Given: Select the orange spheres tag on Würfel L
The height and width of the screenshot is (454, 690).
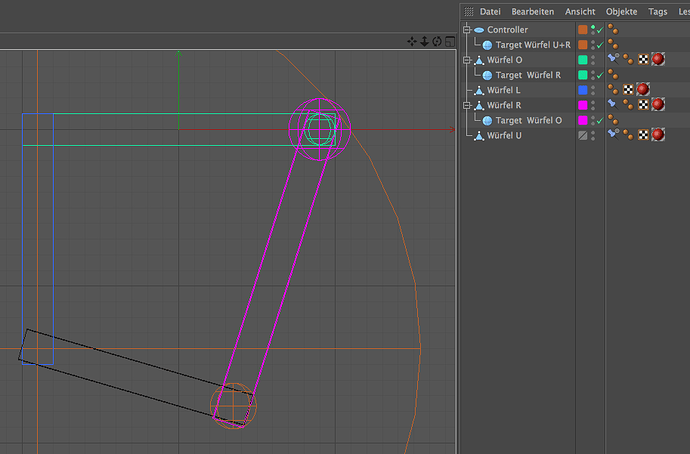Looking at the screenshot, I should click(613, 89).
